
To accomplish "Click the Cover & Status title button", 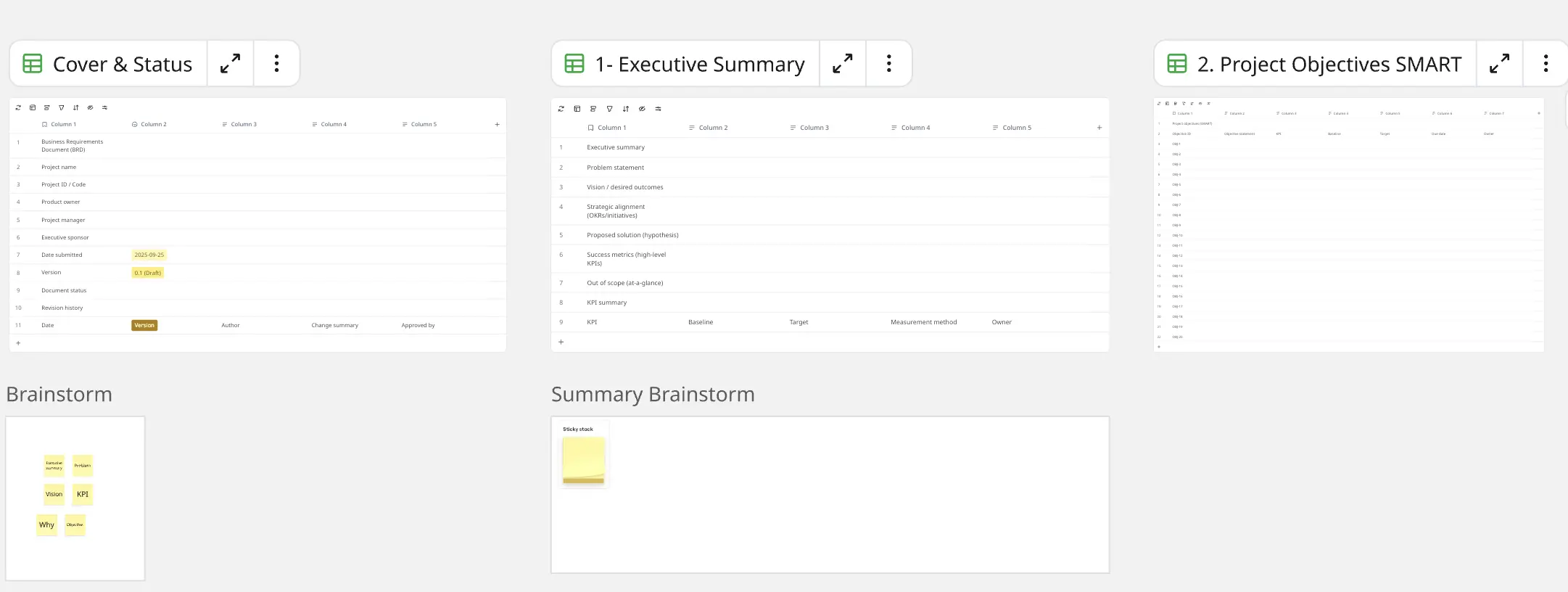I will coord(109,64).
